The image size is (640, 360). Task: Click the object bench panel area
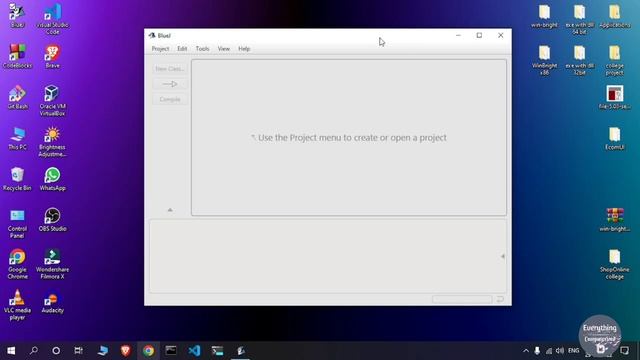[328, 256]
